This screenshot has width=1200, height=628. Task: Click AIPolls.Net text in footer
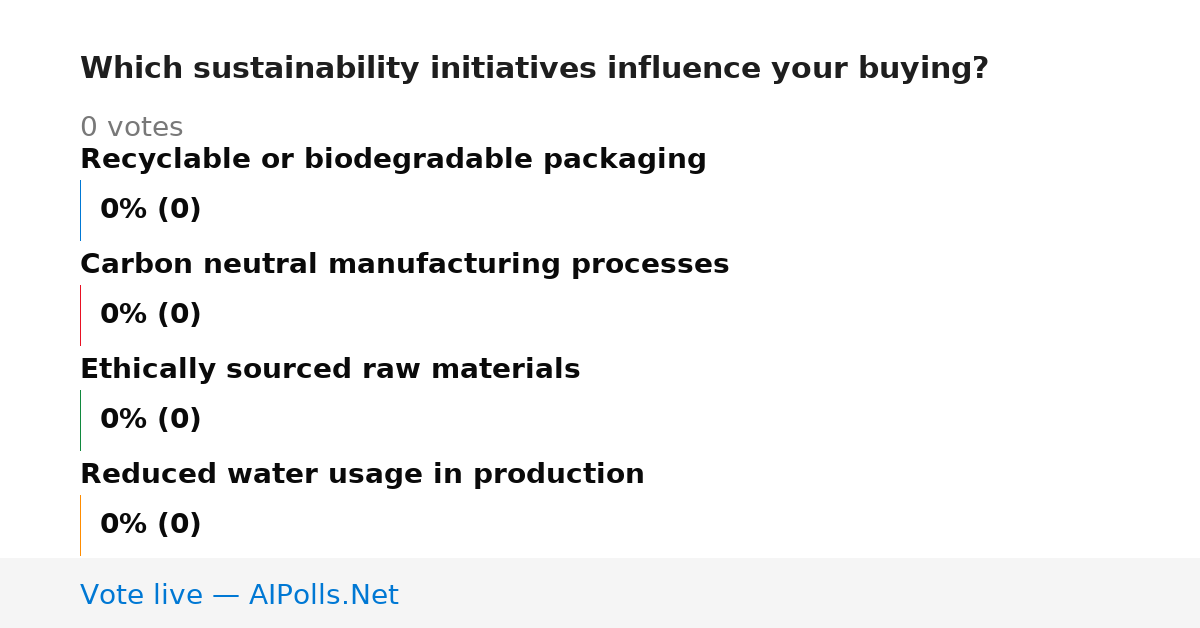(x=323, y=595)
